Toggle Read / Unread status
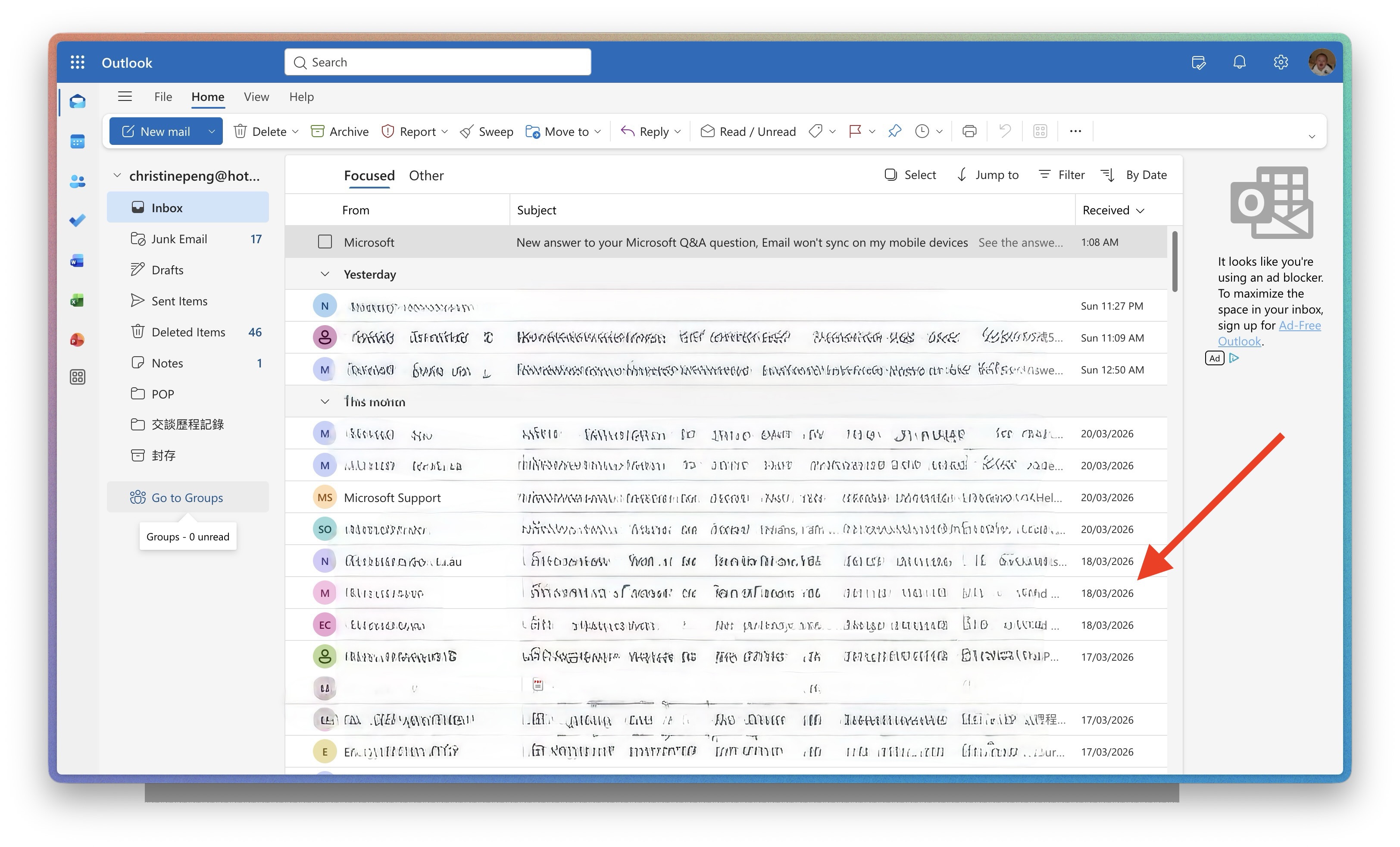This screenshot has width=1400, height=847. [748, 131]
